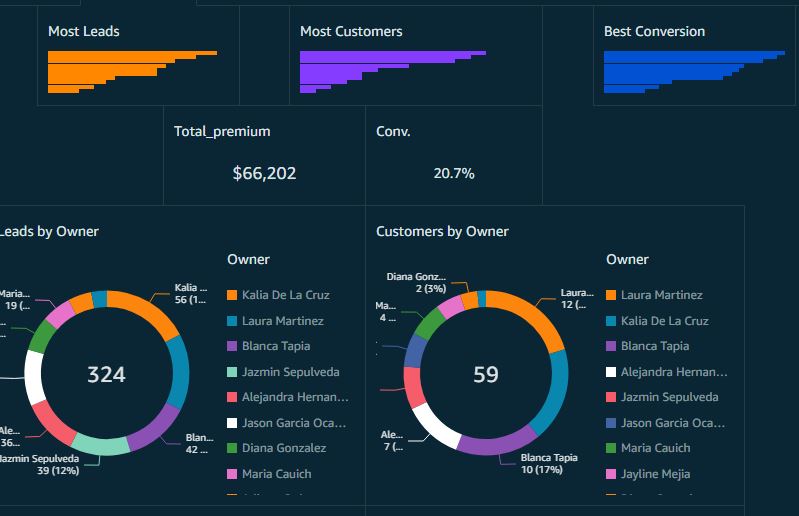Image resolution: width=799 pixels, height=516 pixels.
Task: Select Kalia De La Cruz in Customers by Owner legend
Action: pos(664,321)
